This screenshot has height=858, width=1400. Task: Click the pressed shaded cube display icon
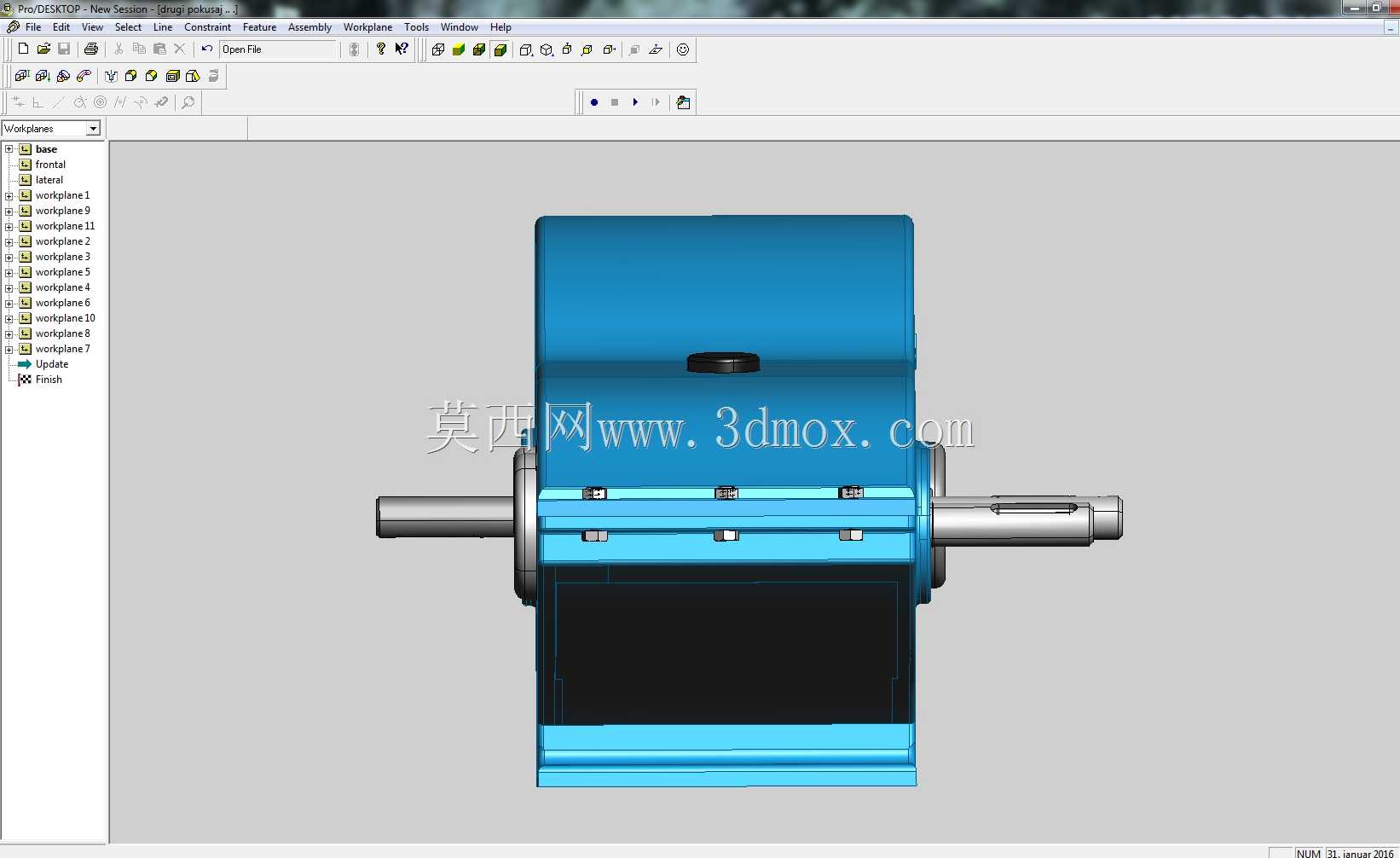pyautogui.click(x=500, y=49)
